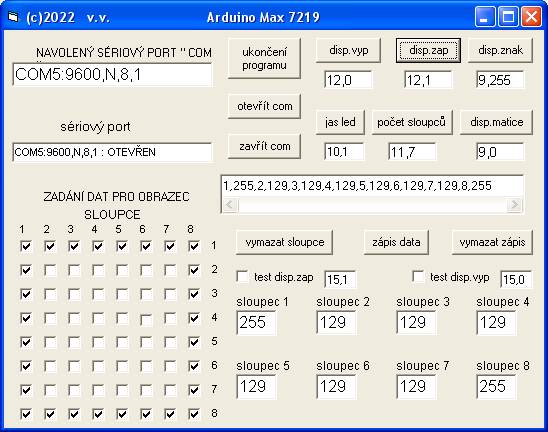Check column 5 row 5 checkbox

(122, 342)
